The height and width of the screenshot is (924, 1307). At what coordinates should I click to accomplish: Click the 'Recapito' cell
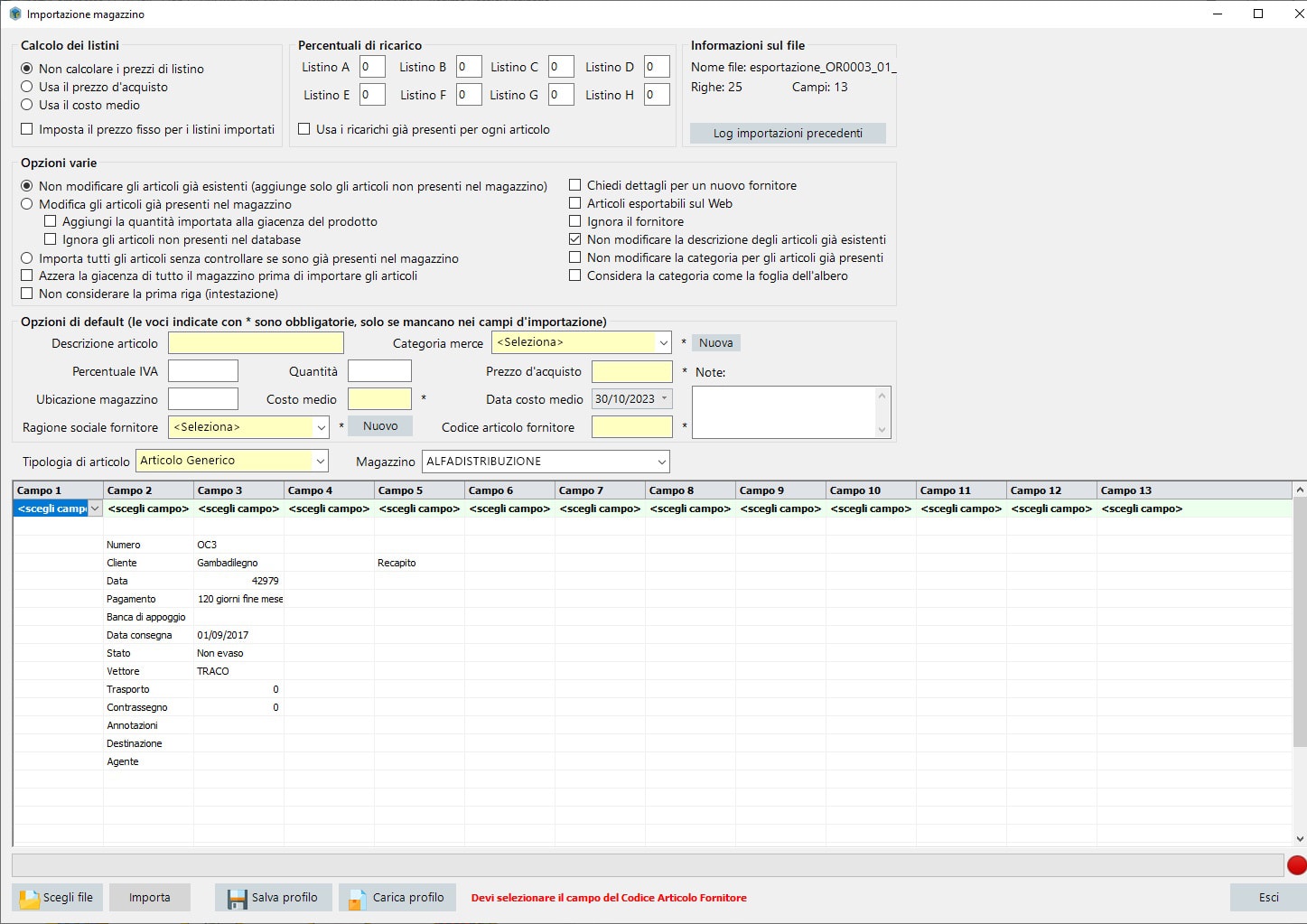point(419,563)
